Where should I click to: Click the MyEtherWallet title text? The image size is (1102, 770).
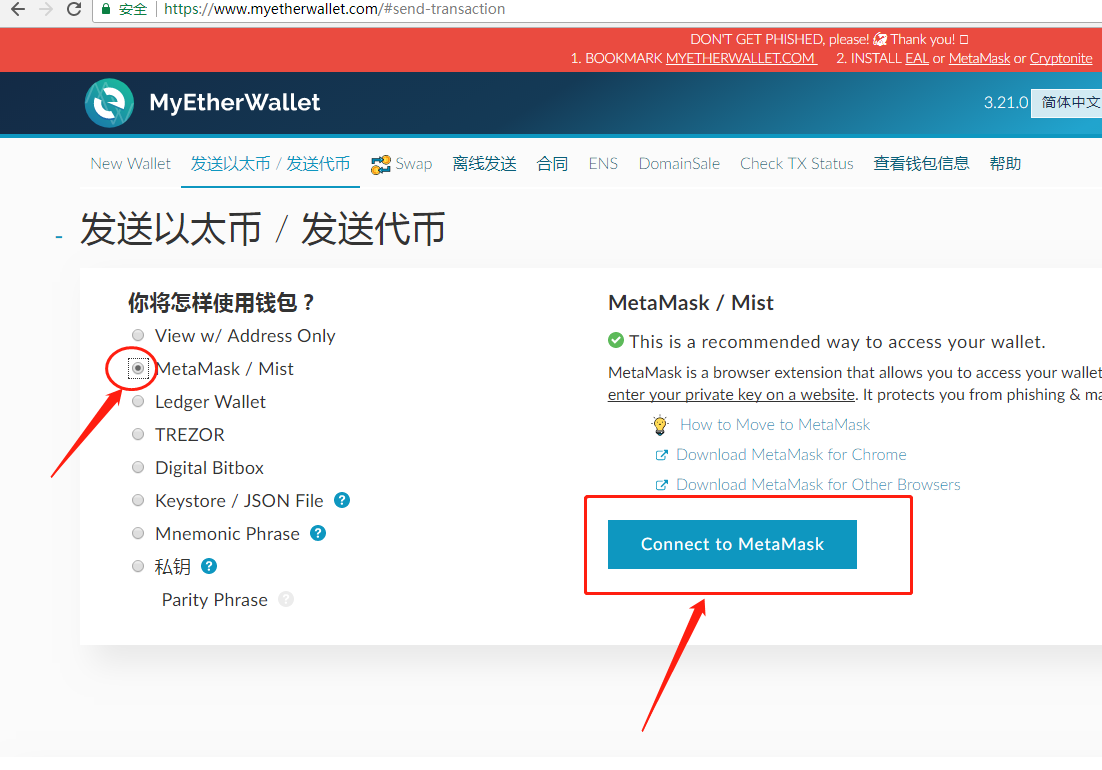click(x=235, y=103)
